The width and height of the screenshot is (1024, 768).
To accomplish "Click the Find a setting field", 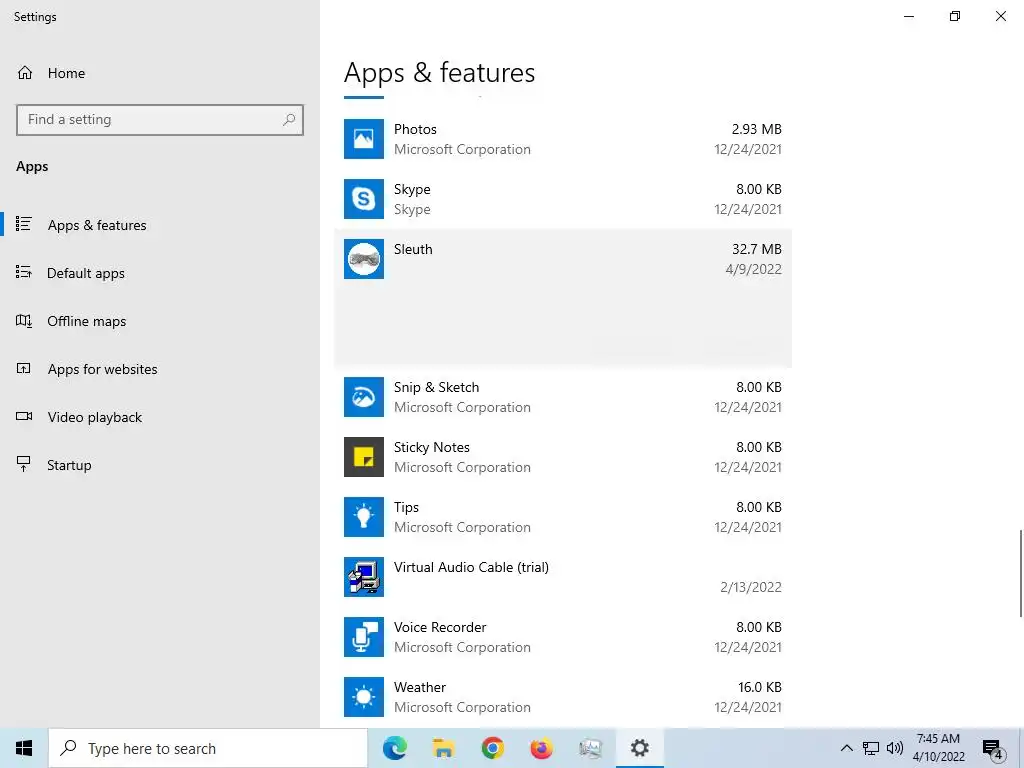I will 160,120.
